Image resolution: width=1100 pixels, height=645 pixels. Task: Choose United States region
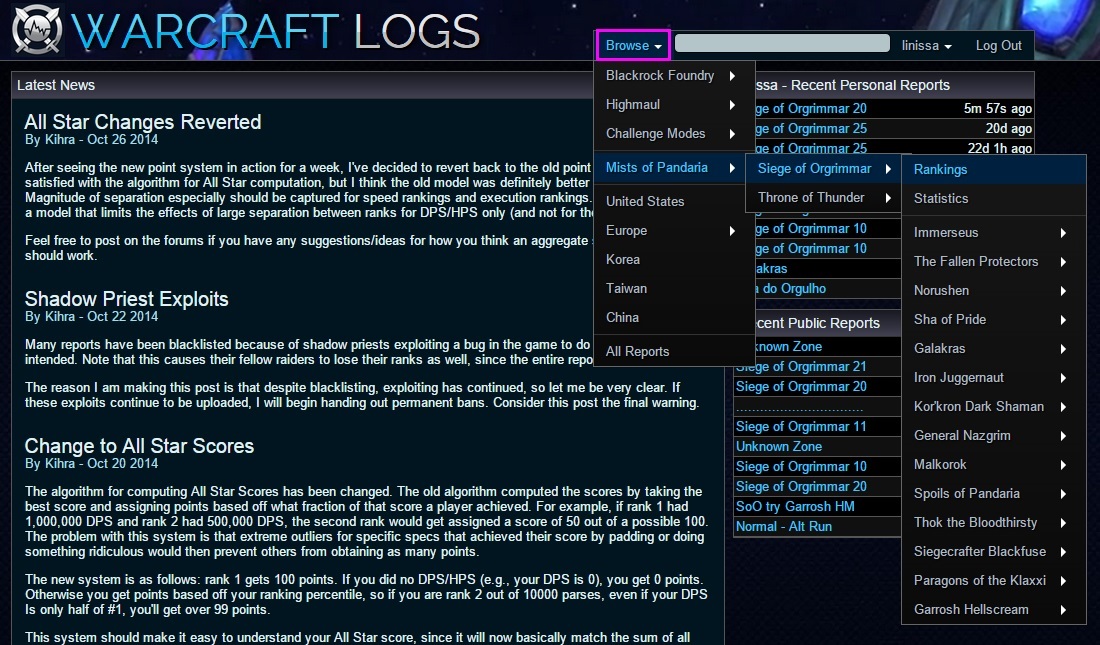[x=645, y=201]
